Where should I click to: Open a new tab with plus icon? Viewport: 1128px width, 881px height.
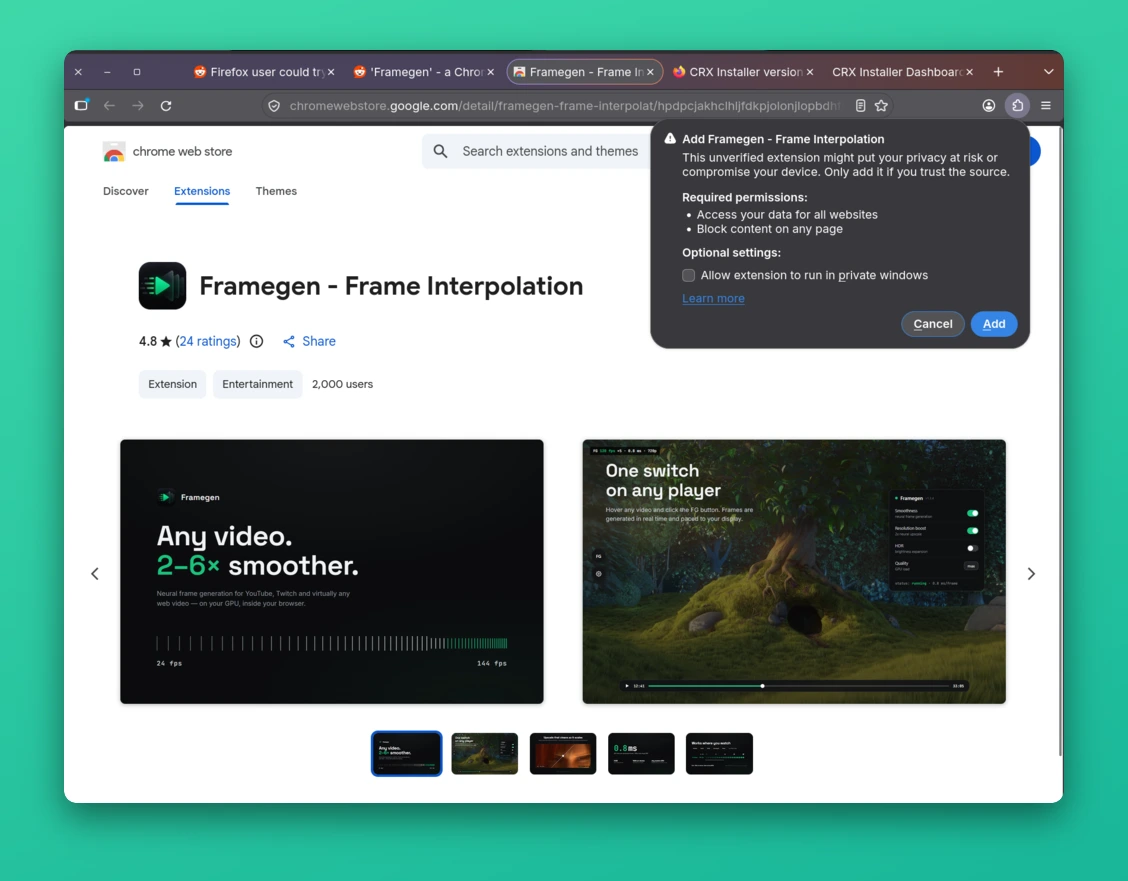[999, 72]
